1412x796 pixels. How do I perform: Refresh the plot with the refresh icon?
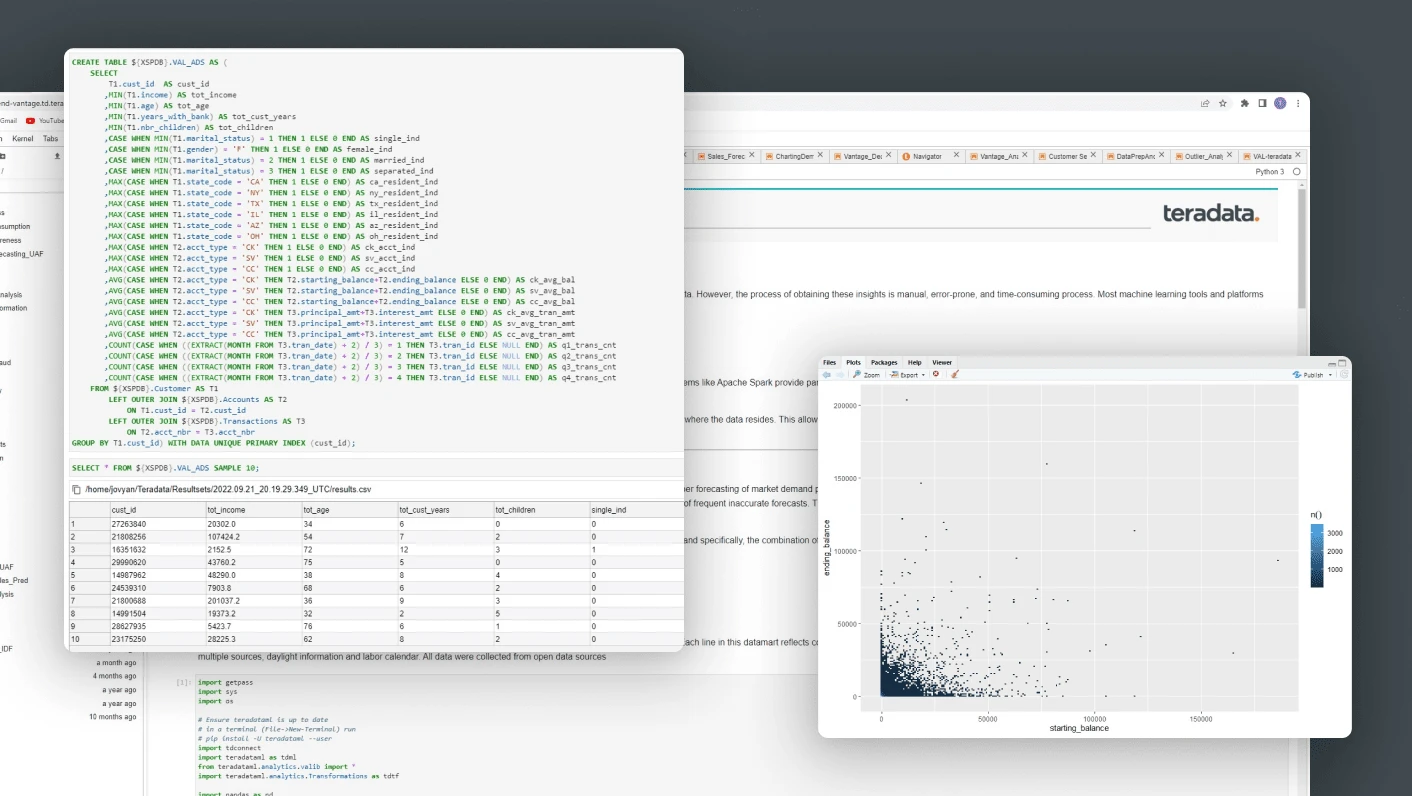pos(1343,375)
